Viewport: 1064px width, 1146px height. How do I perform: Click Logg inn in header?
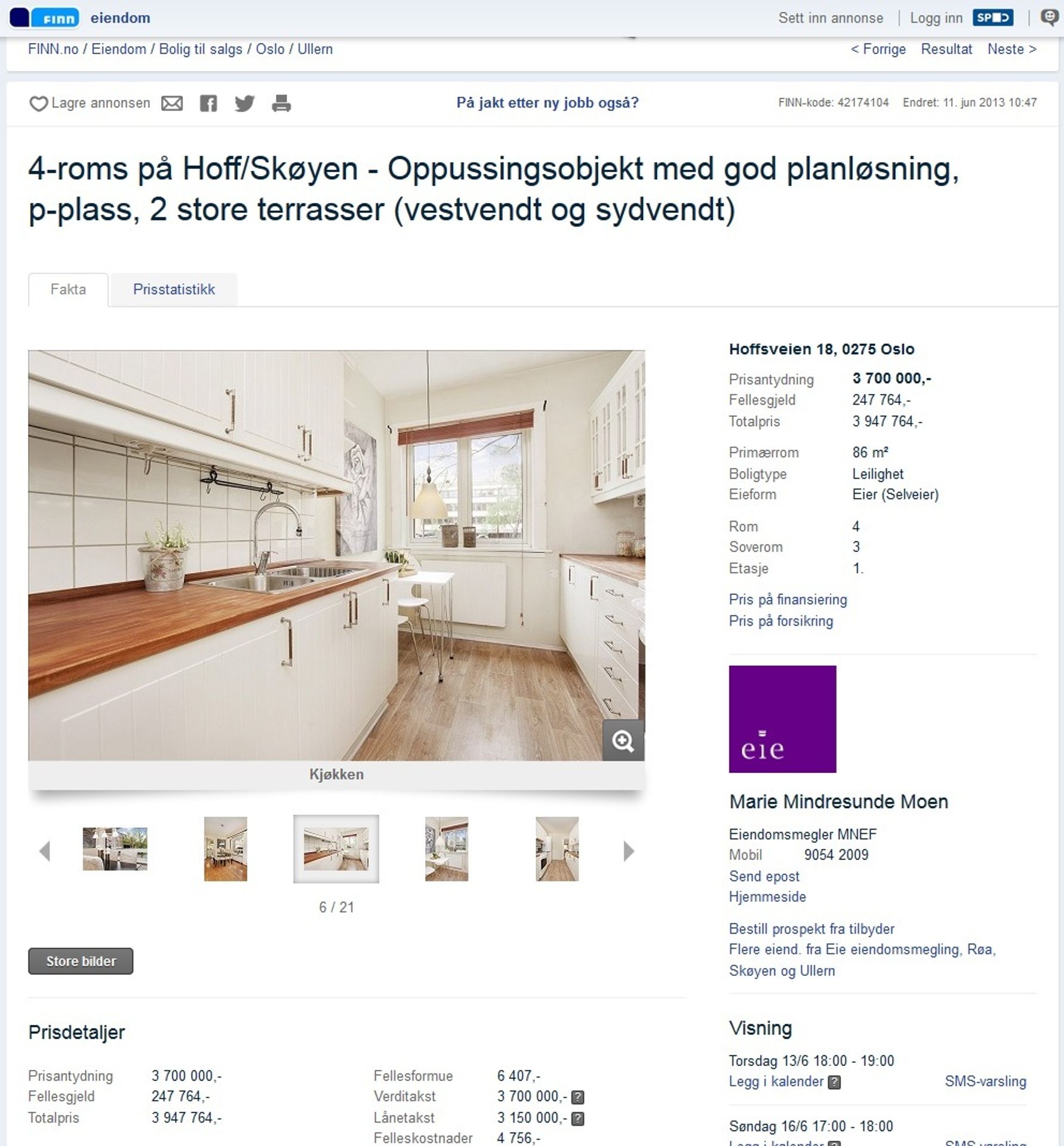(936, 18)
